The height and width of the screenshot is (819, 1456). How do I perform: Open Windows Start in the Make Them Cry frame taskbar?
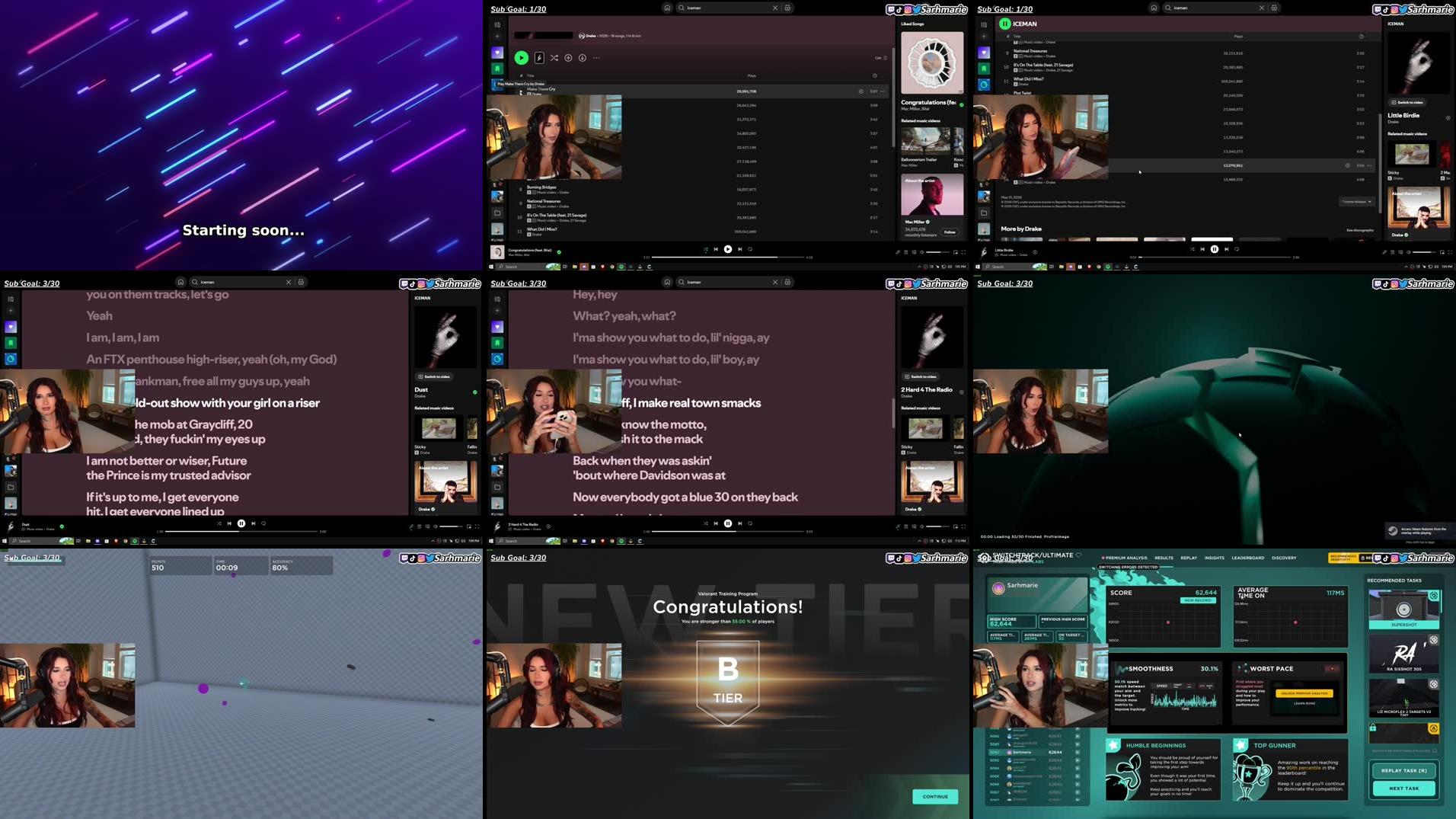(491, 267)
